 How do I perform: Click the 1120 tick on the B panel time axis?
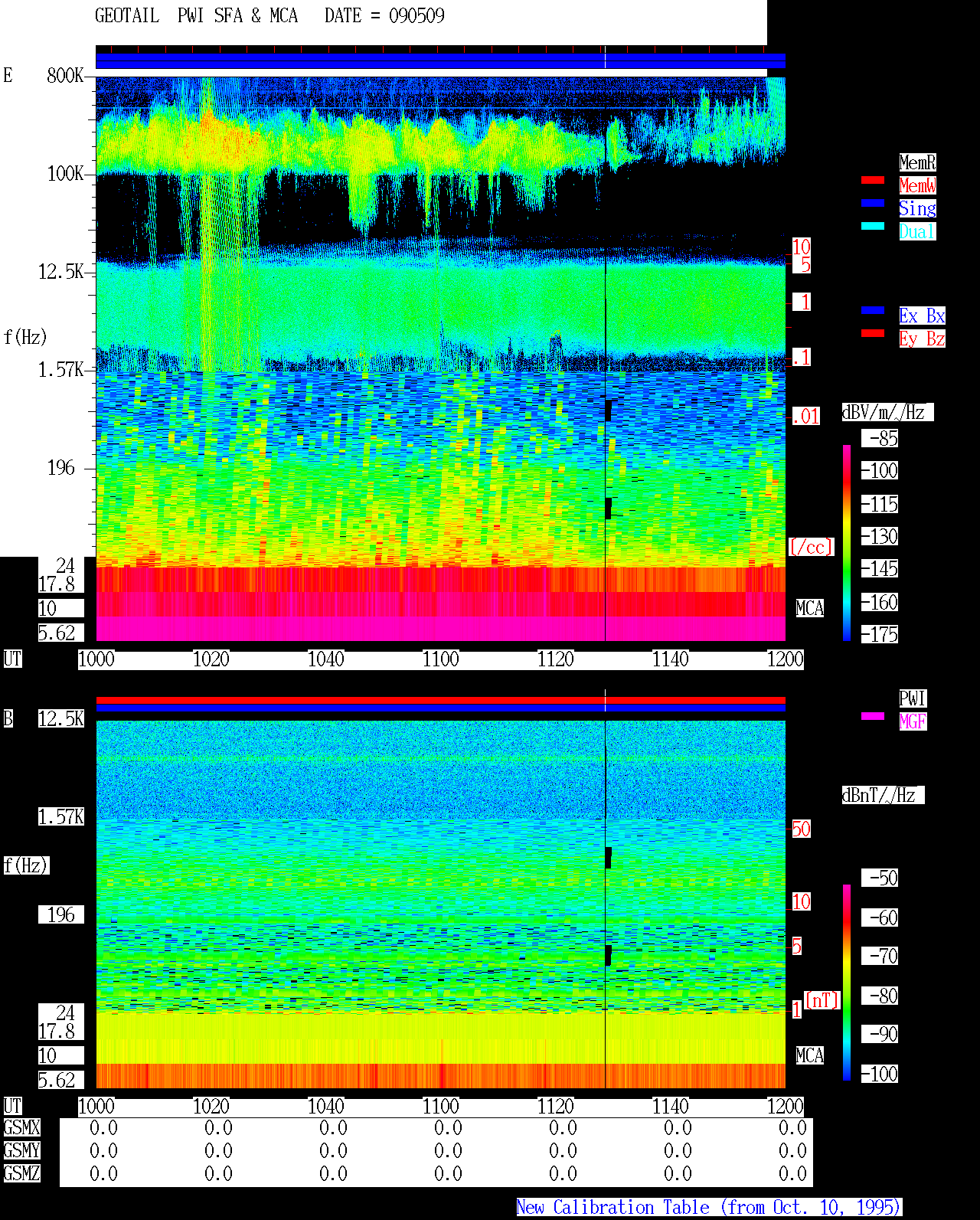click(x=556, y=1106)
